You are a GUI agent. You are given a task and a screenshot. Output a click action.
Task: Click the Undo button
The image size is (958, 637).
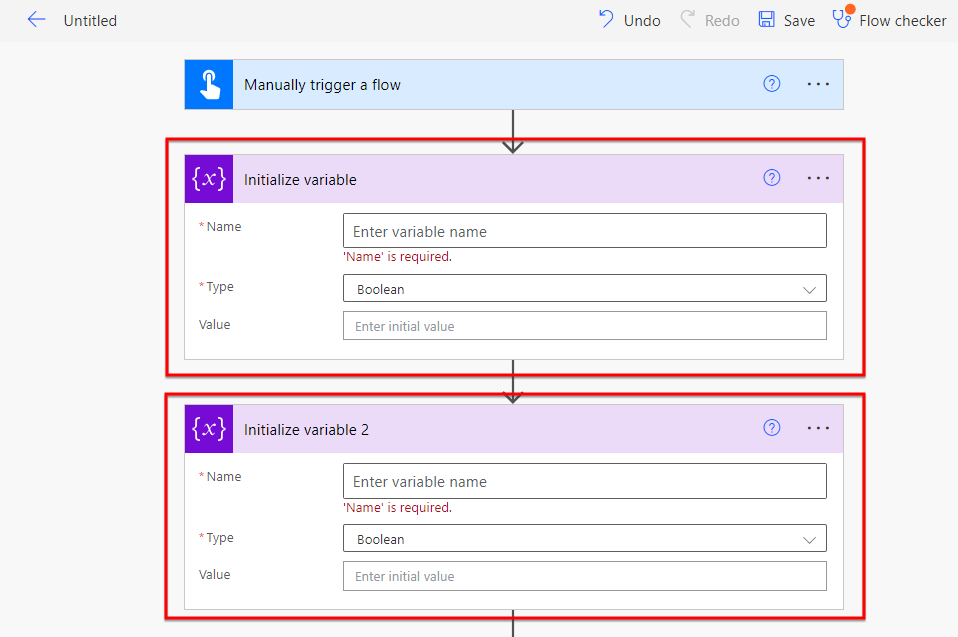629,20
